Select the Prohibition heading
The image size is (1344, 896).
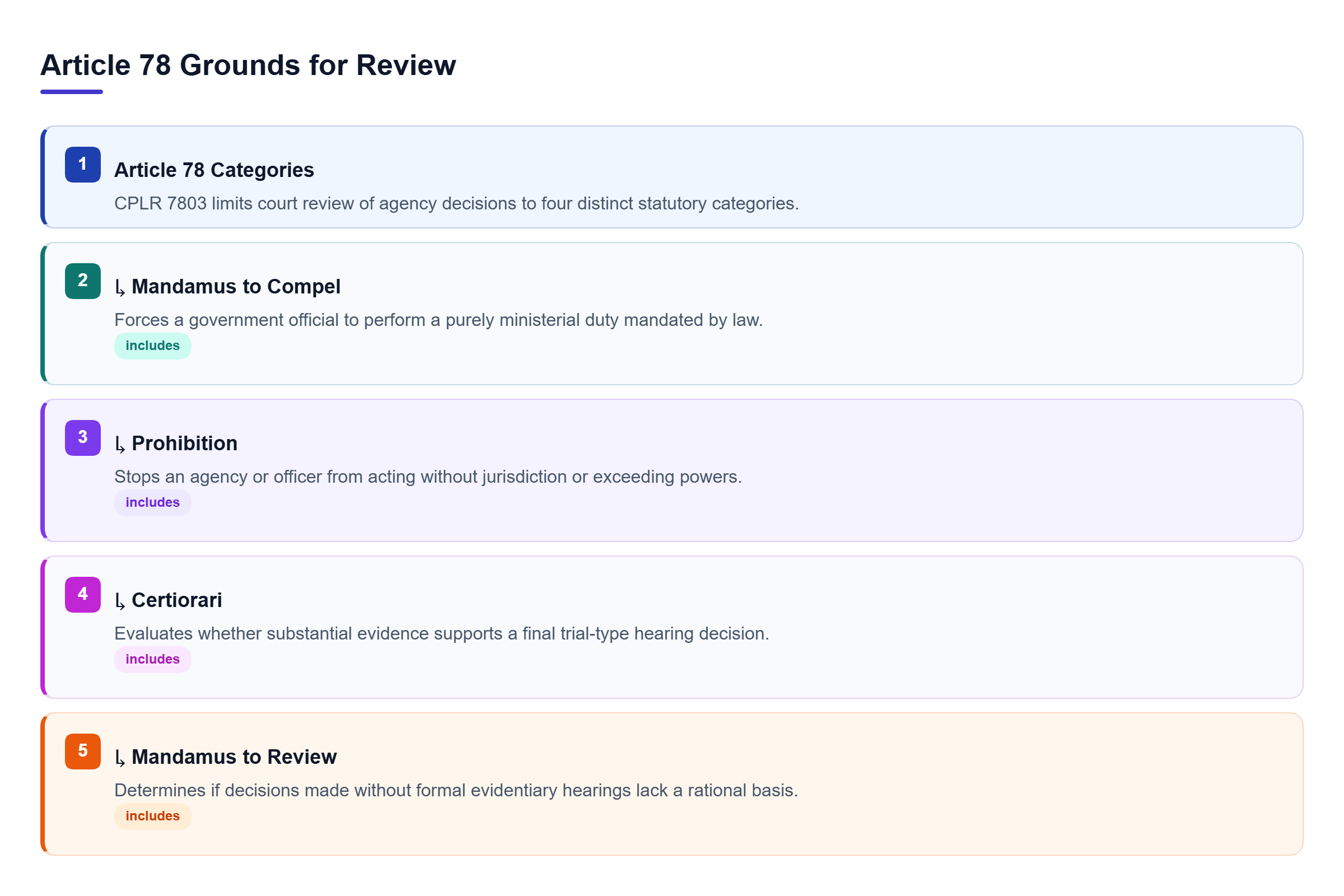pos(185,444)
